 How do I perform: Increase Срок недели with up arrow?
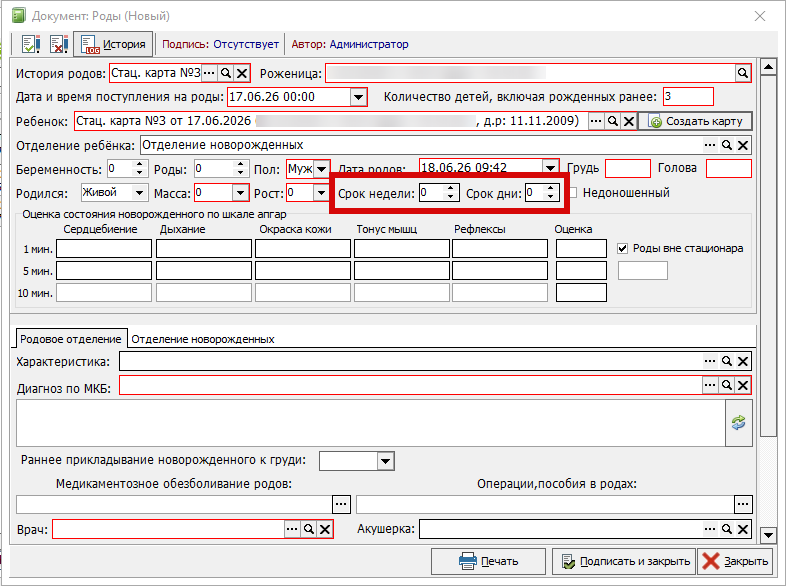(x=450, y=188)
